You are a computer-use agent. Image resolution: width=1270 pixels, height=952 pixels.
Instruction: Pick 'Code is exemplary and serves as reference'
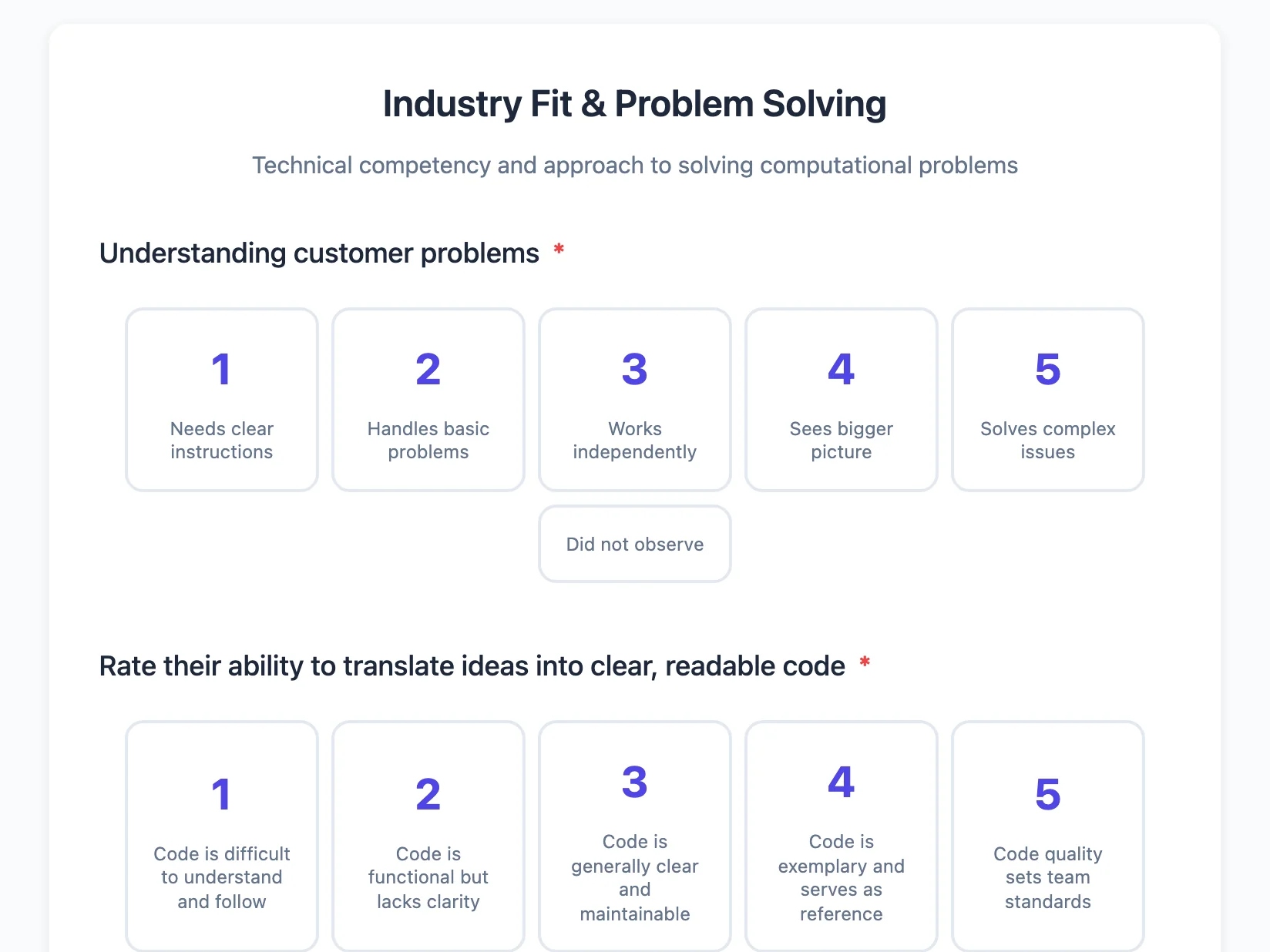[x=842, y=836]
